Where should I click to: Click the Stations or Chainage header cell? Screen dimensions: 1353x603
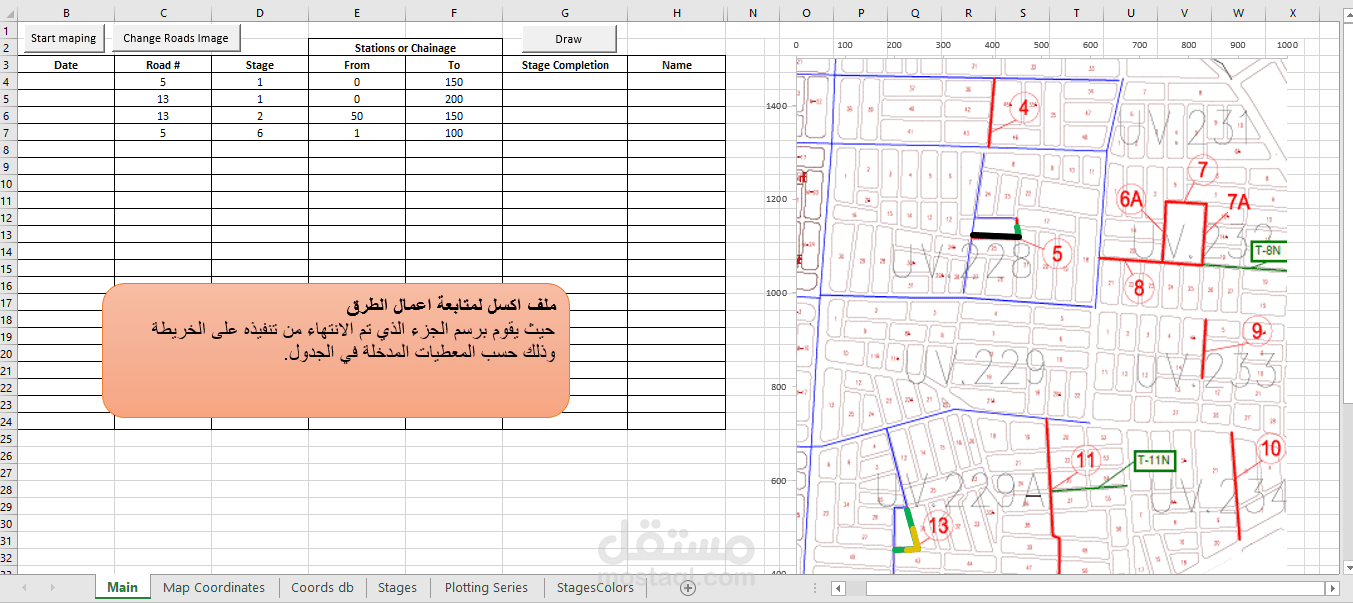click(405, 48)
